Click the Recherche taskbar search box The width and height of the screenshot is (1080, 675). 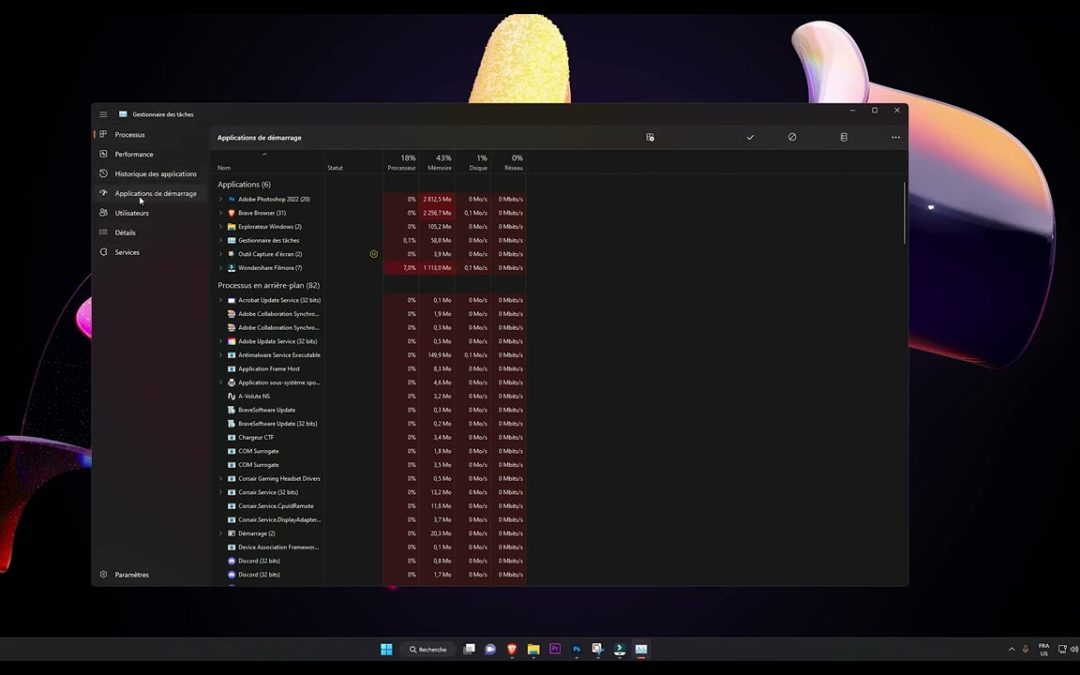coord(428,649)
